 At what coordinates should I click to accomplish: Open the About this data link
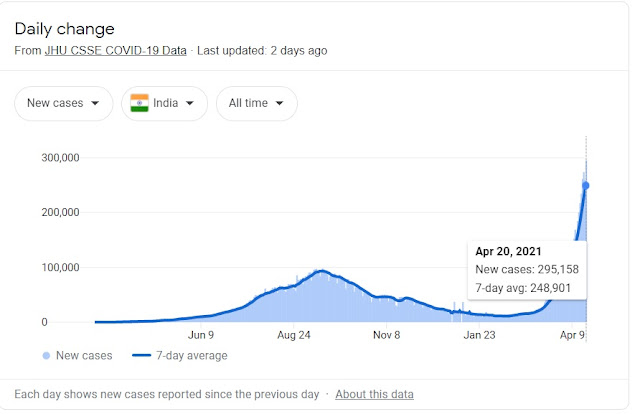(x=374, y=394)
